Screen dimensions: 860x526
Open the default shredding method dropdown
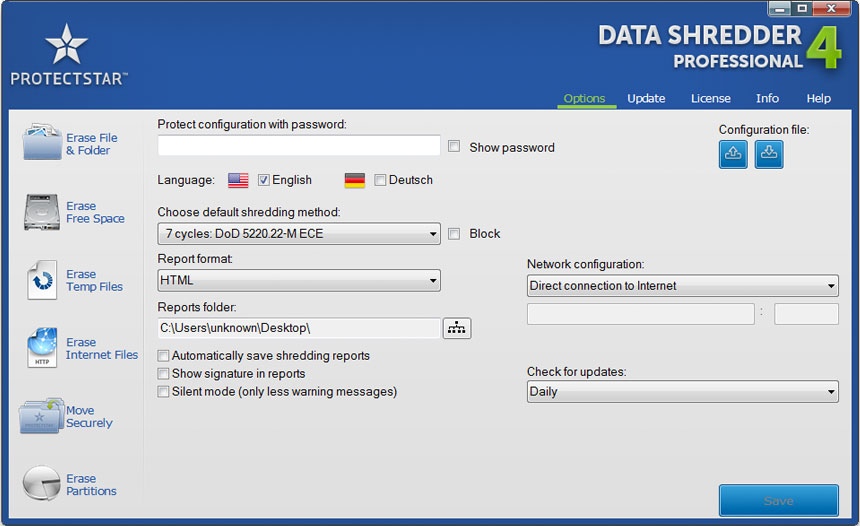(299, 234)
